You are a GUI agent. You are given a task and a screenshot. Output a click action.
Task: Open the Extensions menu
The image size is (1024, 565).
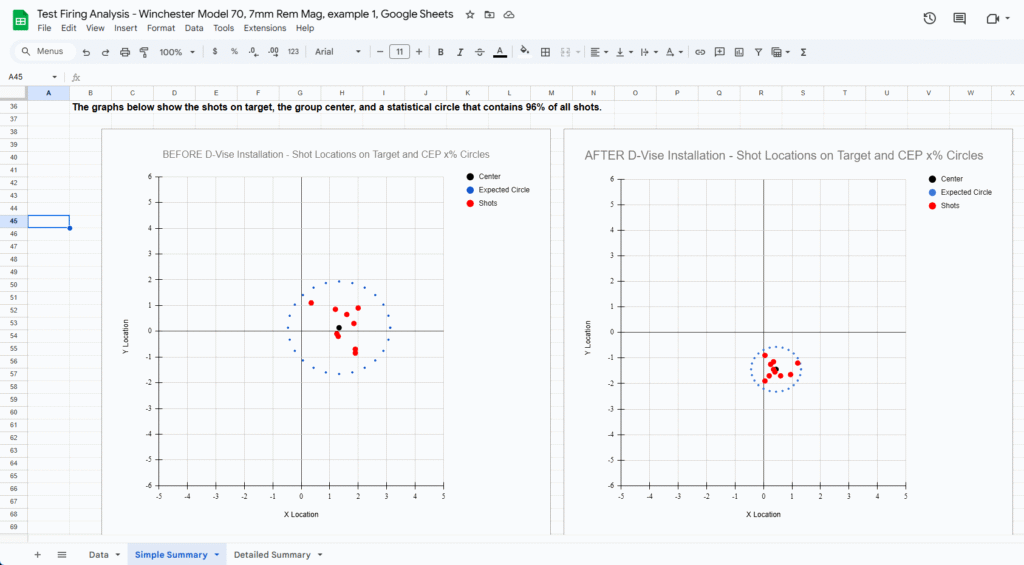(264, 28)
